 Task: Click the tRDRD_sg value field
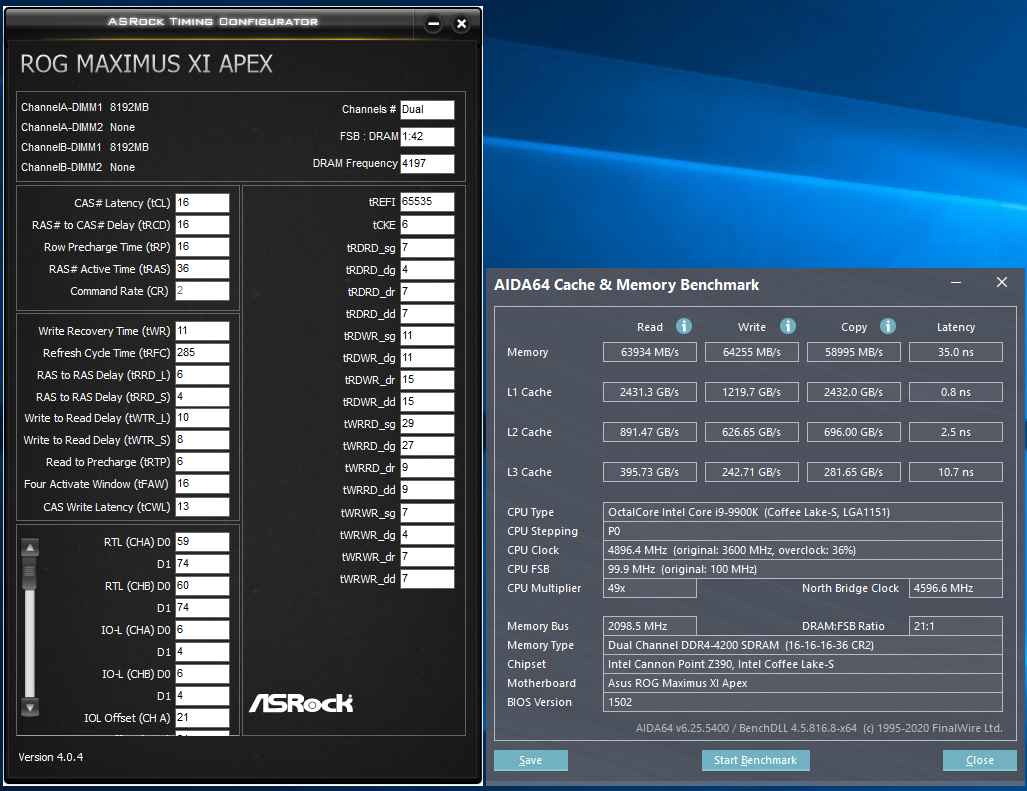pos(427,248)
